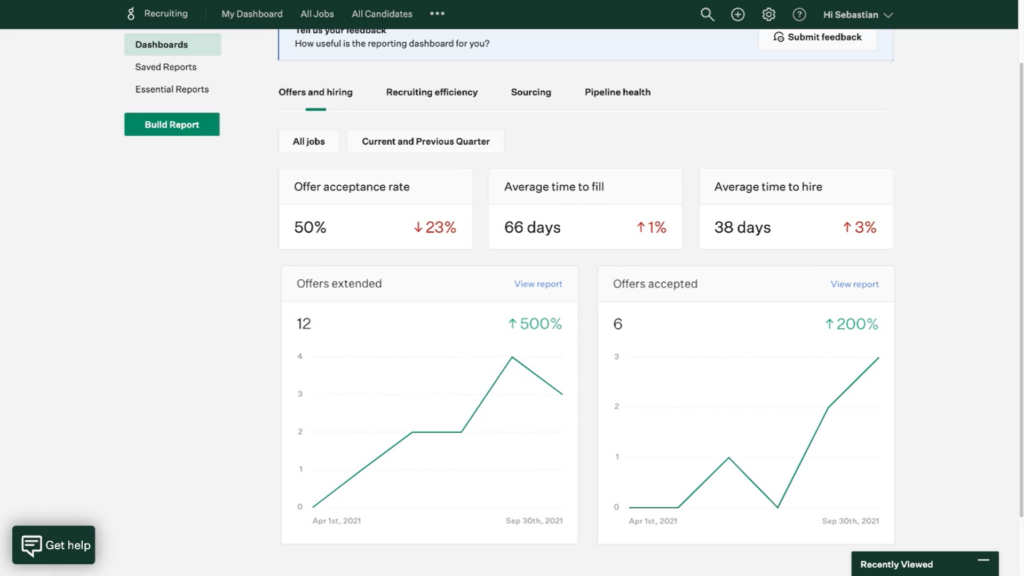1024x576 pixels.
Task: Switch to the Recruiting efficiency tab
Action: (x=432, y=92)
